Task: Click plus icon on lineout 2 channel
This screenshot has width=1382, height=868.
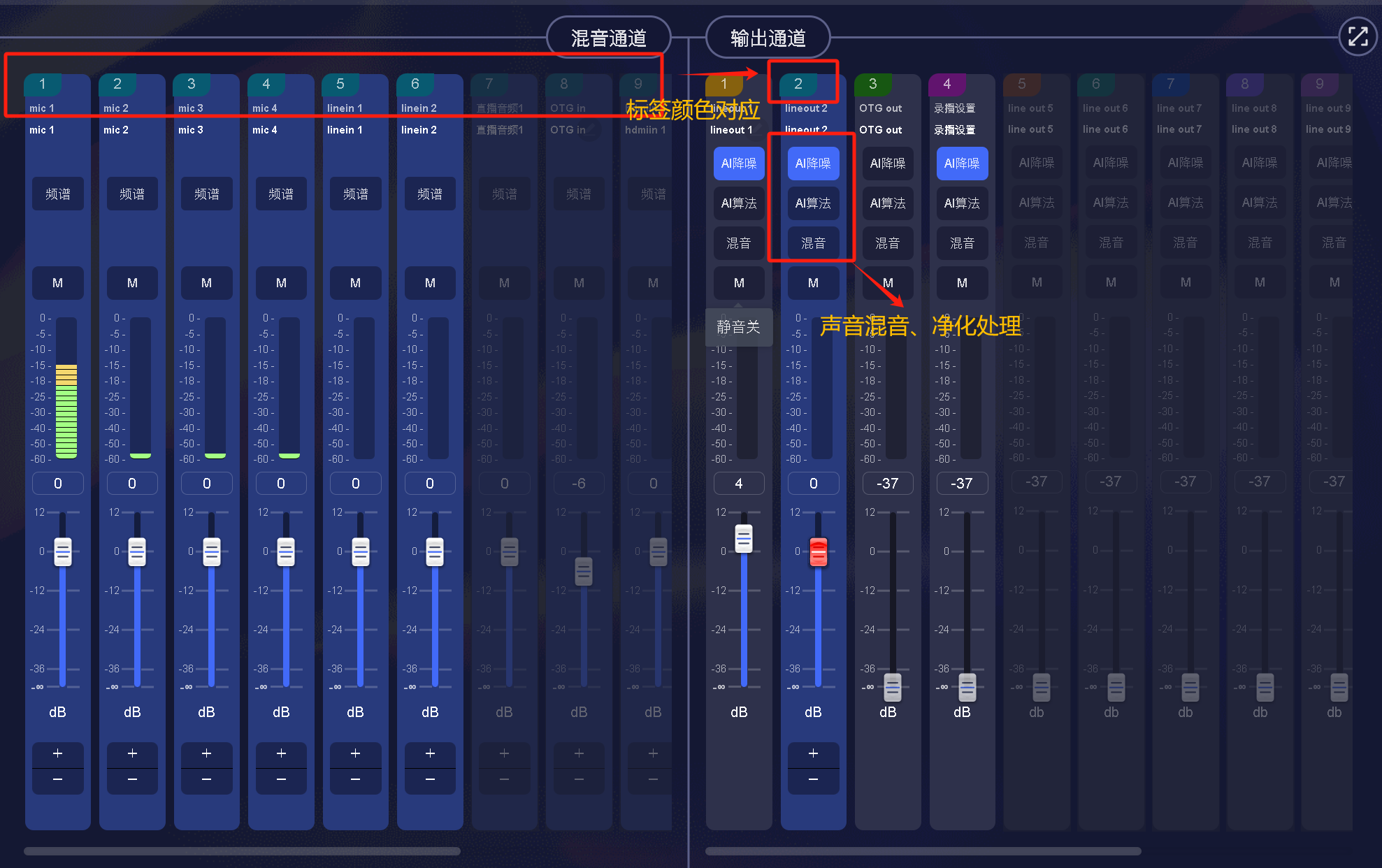Action: pyautogui.click(x=813, y=753)
